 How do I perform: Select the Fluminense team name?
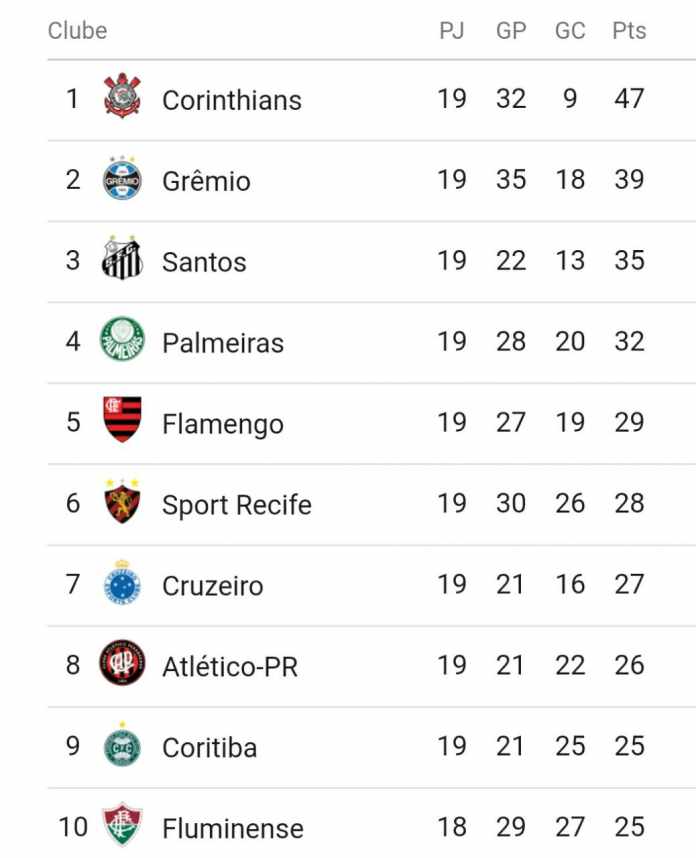(x=233, y=828)
